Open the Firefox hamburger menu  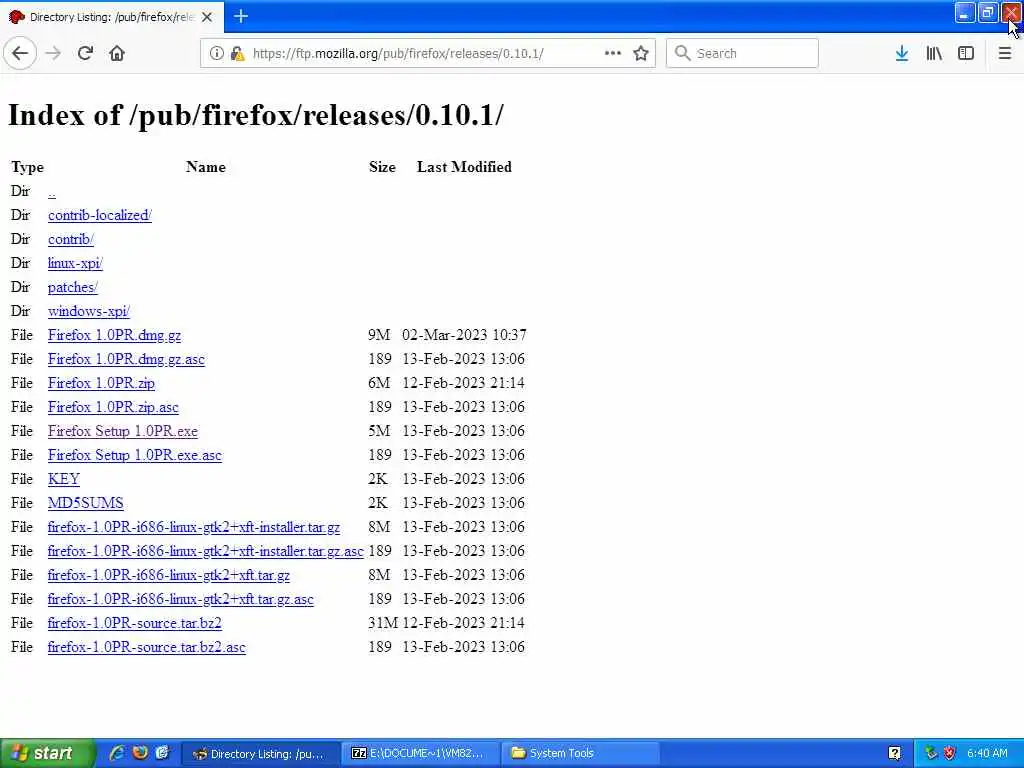click(x=1004, y=54)
